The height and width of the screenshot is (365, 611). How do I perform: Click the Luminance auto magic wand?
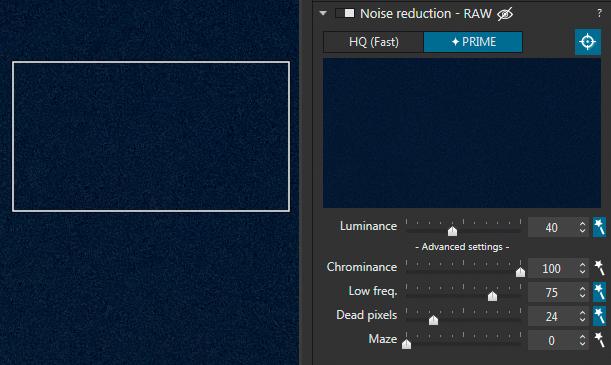(599, 227)
